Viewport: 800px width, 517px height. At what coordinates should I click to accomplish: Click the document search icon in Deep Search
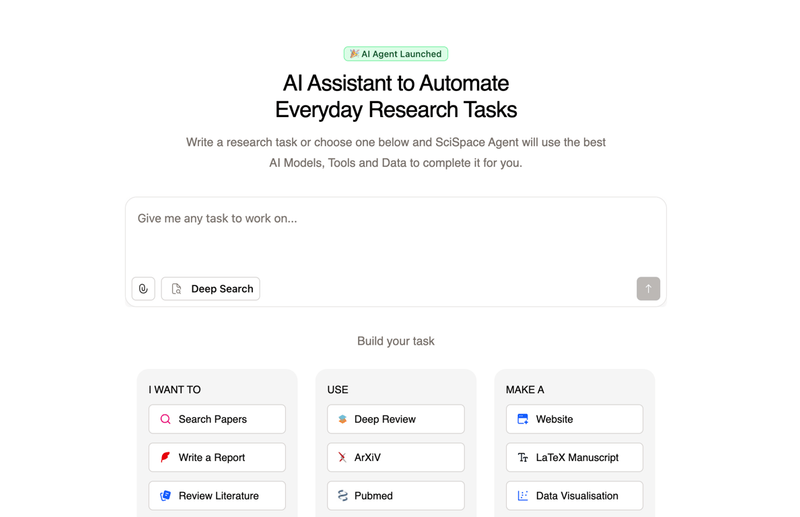[177, 289]
